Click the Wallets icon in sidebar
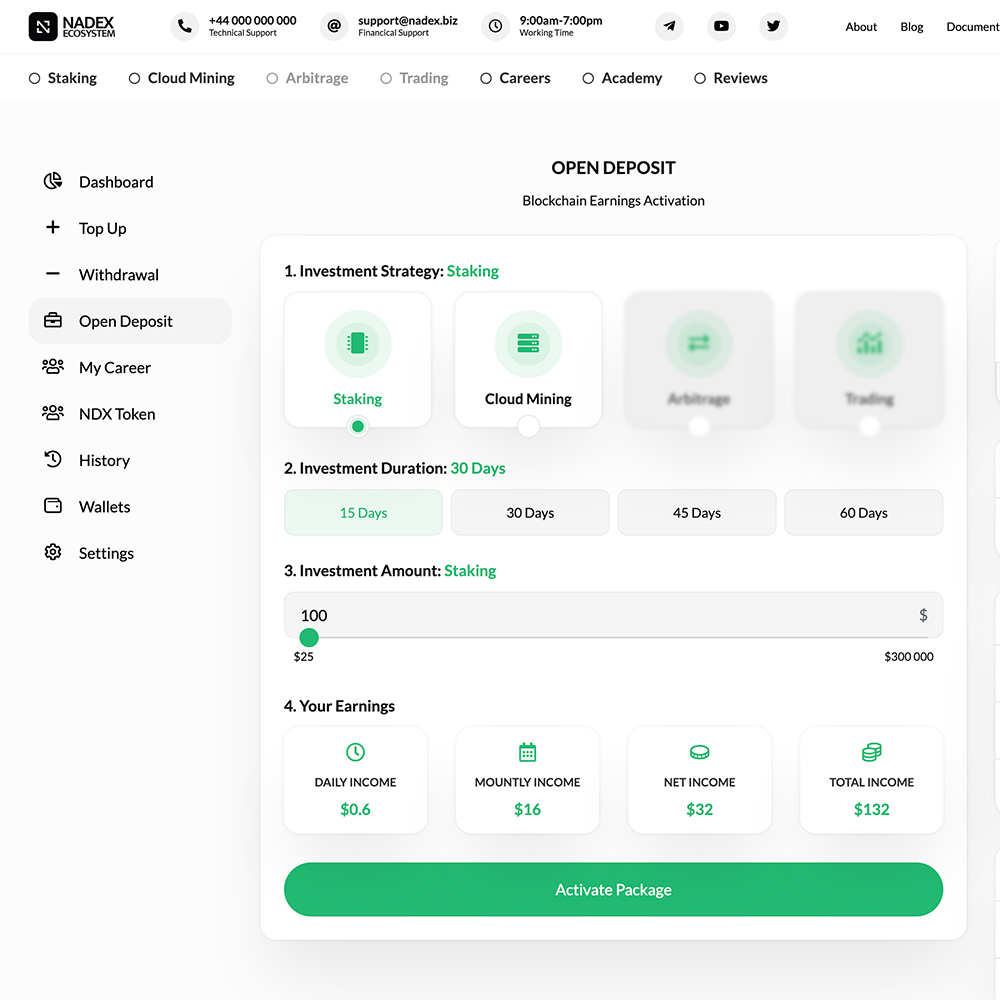The image size is (1000, 1000). coord(53,506)
